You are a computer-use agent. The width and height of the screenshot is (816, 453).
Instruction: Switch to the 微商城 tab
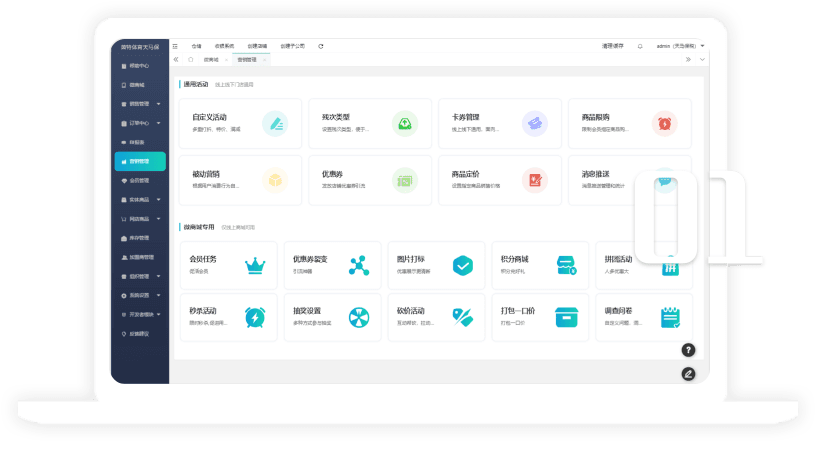(x=211, y=59)
